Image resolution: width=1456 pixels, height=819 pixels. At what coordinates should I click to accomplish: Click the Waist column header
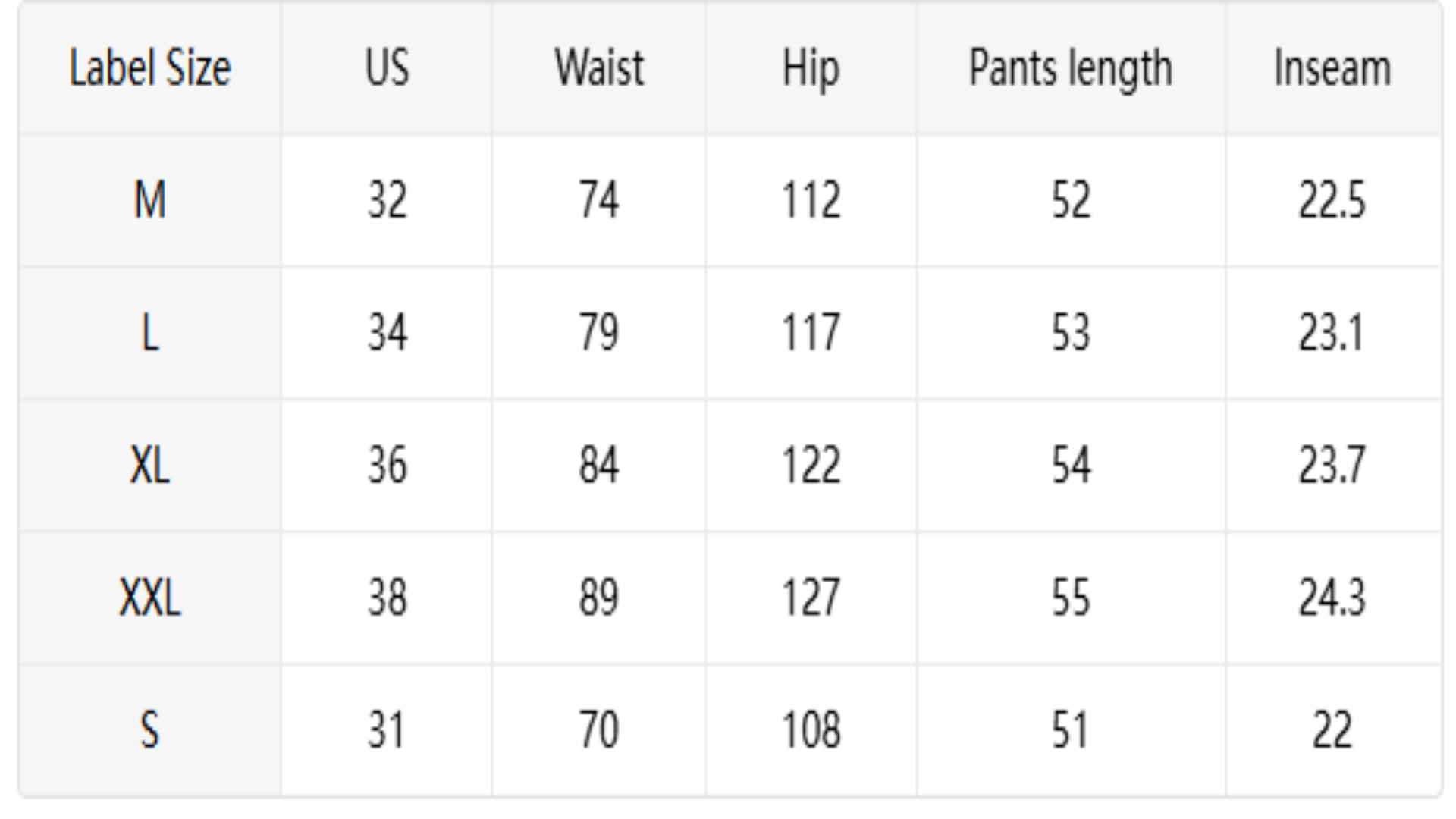coord(599,68)
